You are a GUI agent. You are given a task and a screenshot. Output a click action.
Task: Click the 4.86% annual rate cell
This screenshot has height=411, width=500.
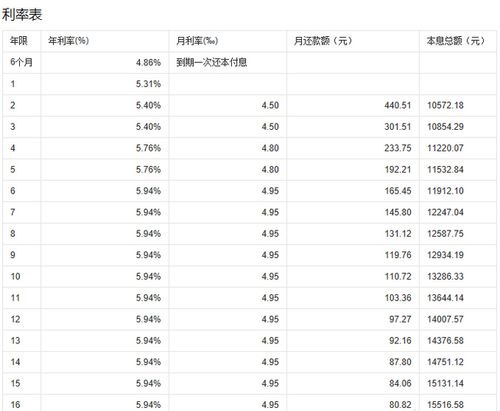(x=148, y=63)
